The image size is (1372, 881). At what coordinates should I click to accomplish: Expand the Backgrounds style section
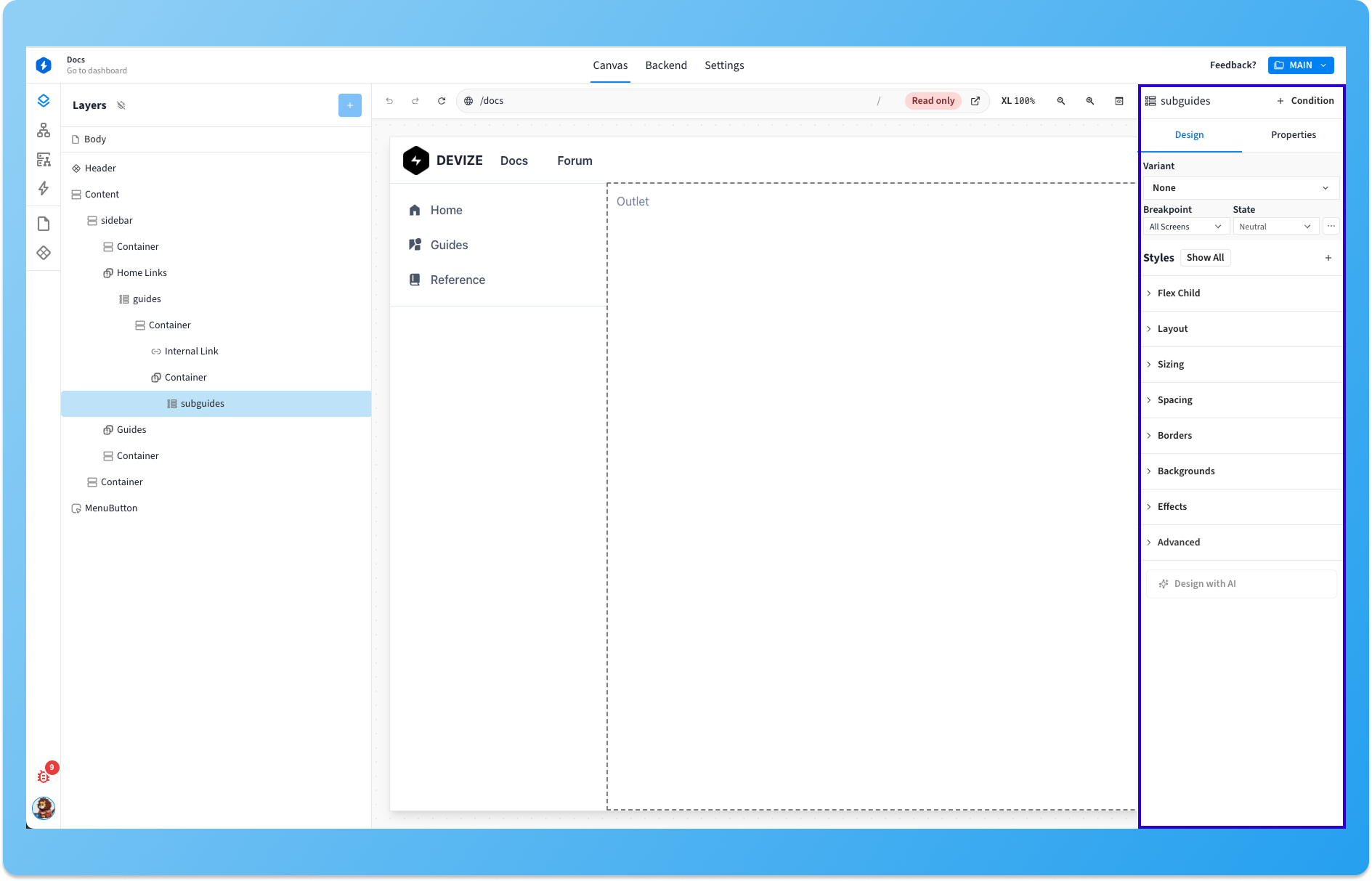1185,471
